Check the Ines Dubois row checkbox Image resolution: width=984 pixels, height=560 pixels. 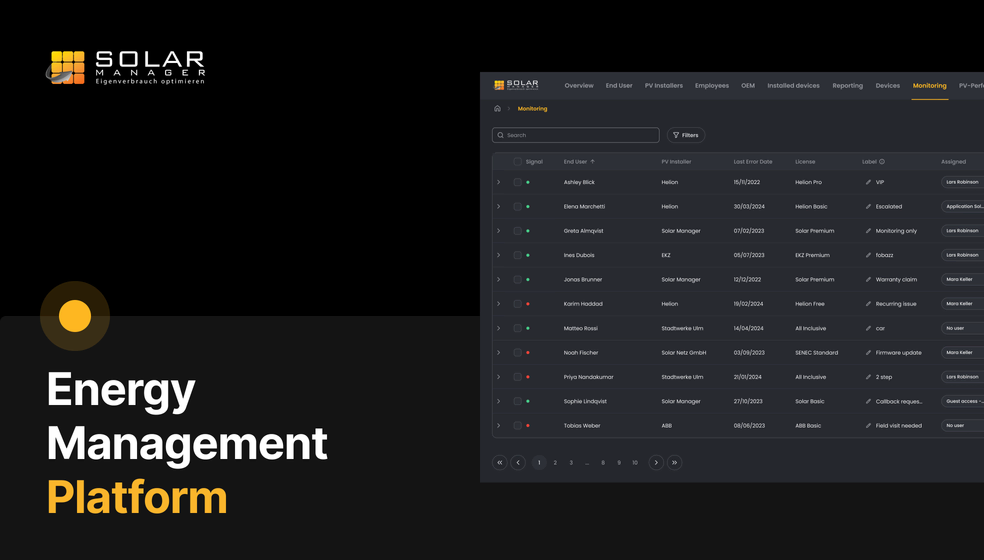point(518,255)
